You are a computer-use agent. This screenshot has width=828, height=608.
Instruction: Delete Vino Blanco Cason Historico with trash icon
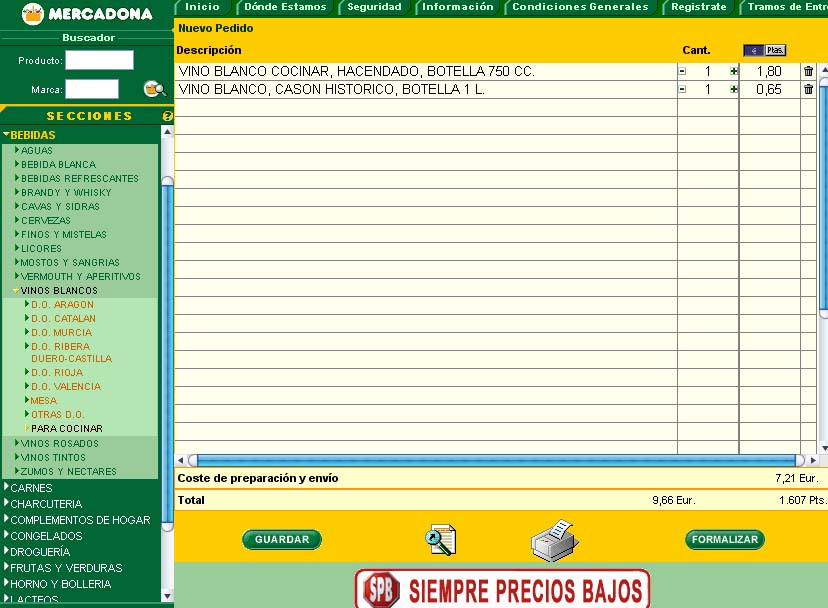coord(808,89)
